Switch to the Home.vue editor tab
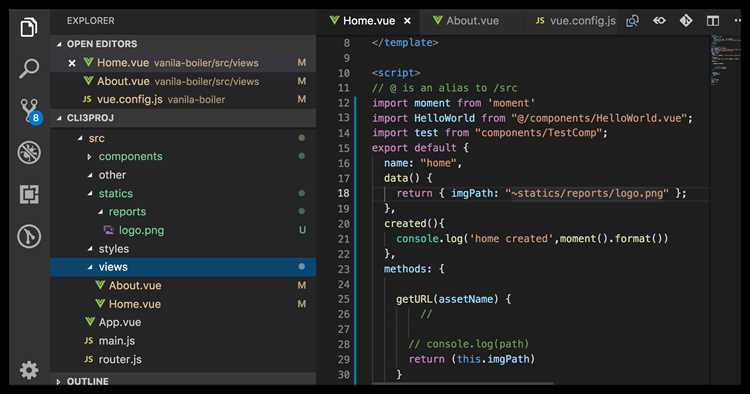 point(369,21)
